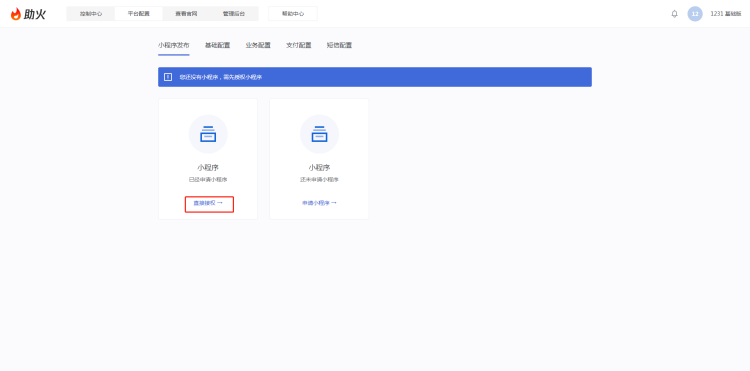Open 查看官网 in the top navigation
The image size is (750, 371).
coord(186,14)
